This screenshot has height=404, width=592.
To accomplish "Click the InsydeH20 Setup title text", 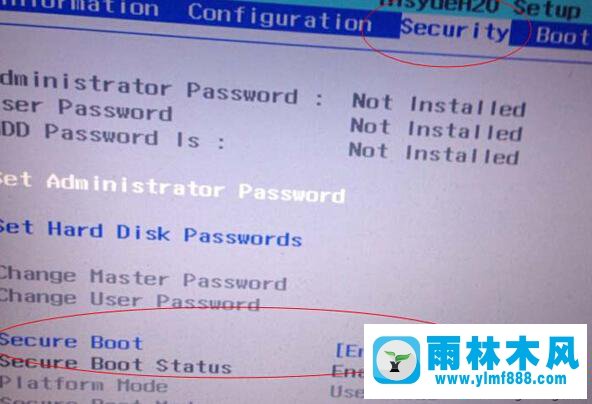I will 481,8.
